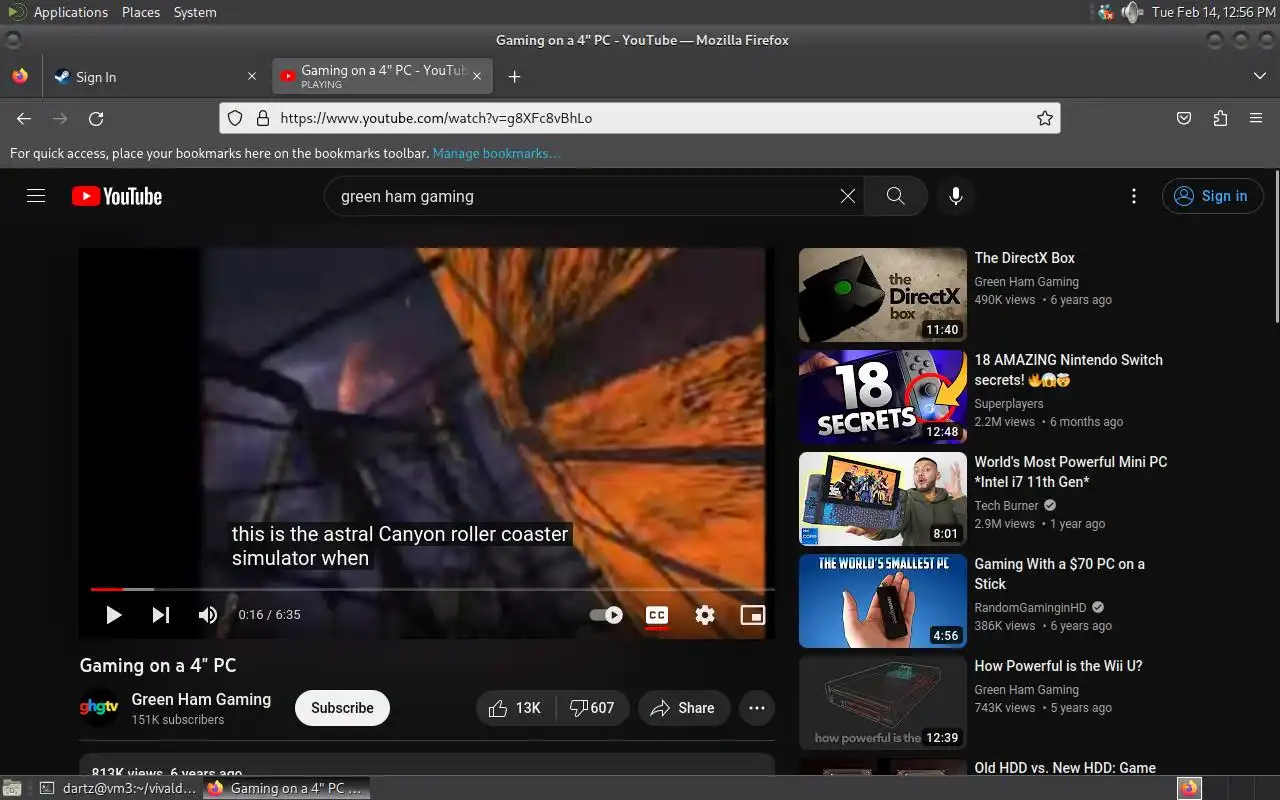1280x800 pixels.
Task: Play the video
Action: pyautogui.click(x=114, y=615)
